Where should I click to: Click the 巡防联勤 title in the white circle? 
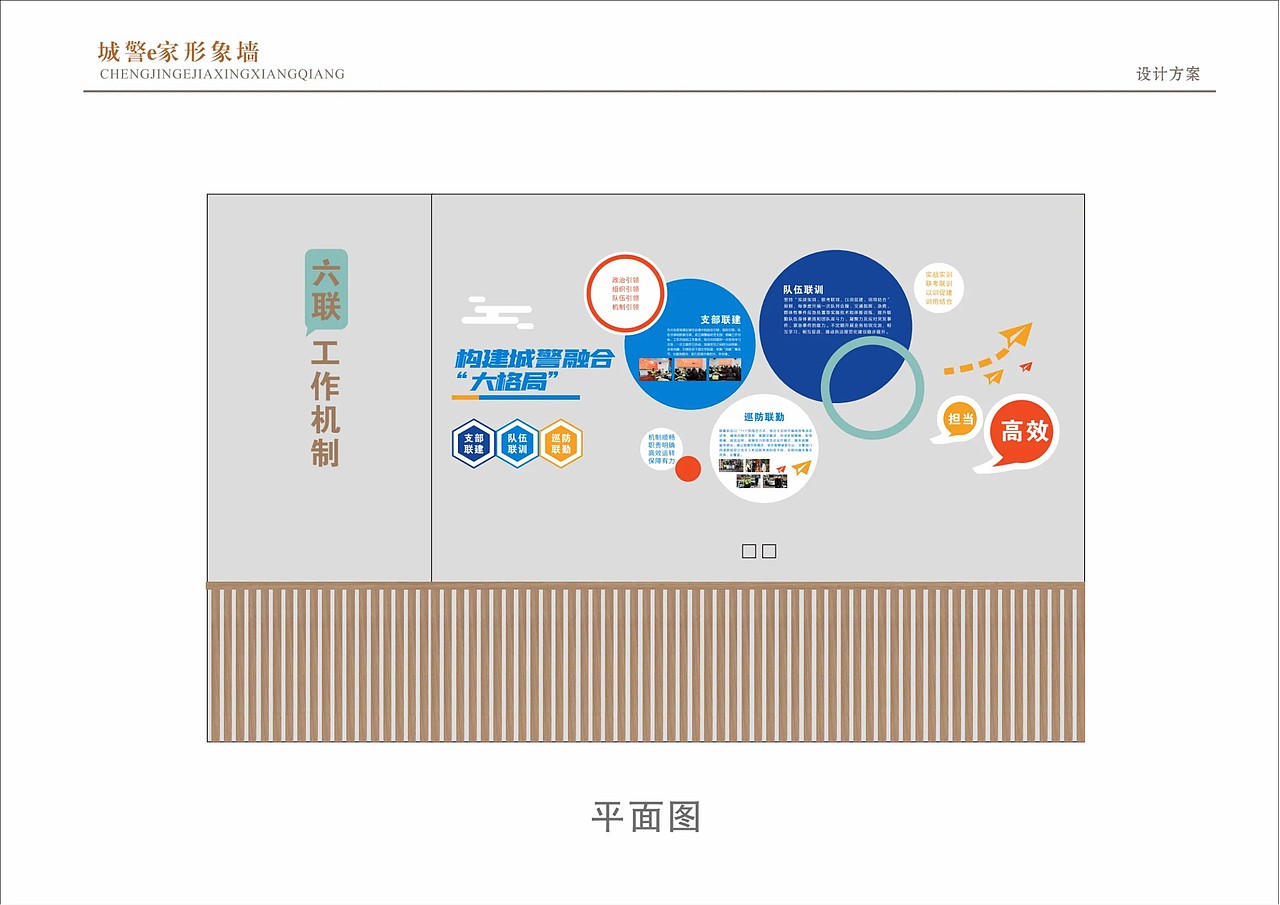[x=763, y=416]
